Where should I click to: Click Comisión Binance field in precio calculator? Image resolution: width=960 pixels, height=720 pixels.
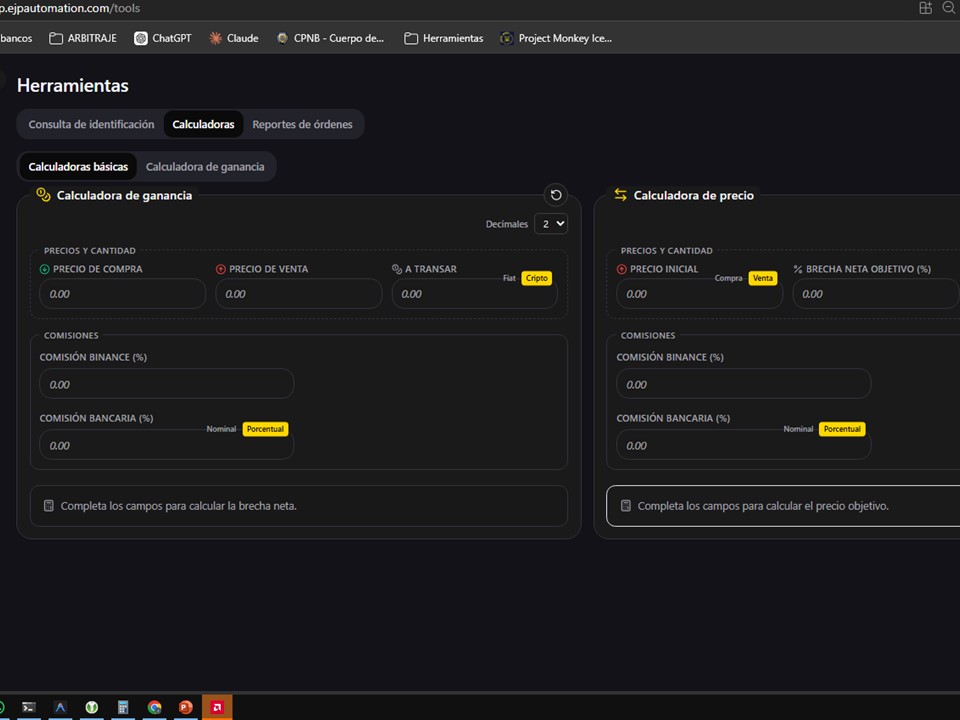click(x=743, y=384)
